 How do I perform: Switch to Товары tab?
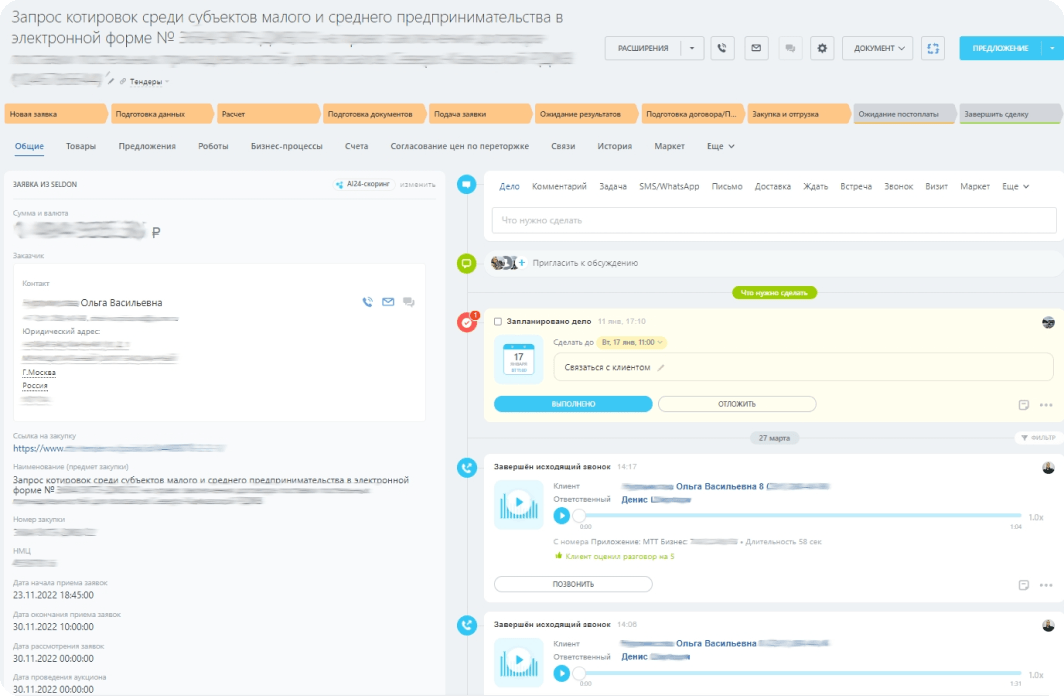click(81, 146)
